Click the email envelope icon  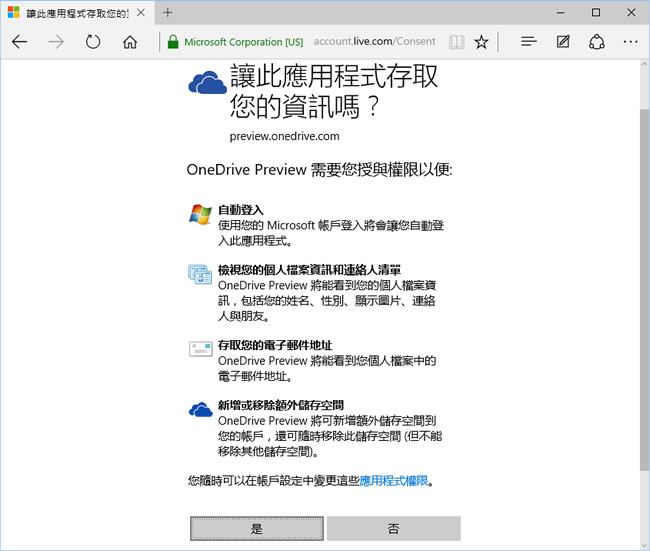pos(201,349)
